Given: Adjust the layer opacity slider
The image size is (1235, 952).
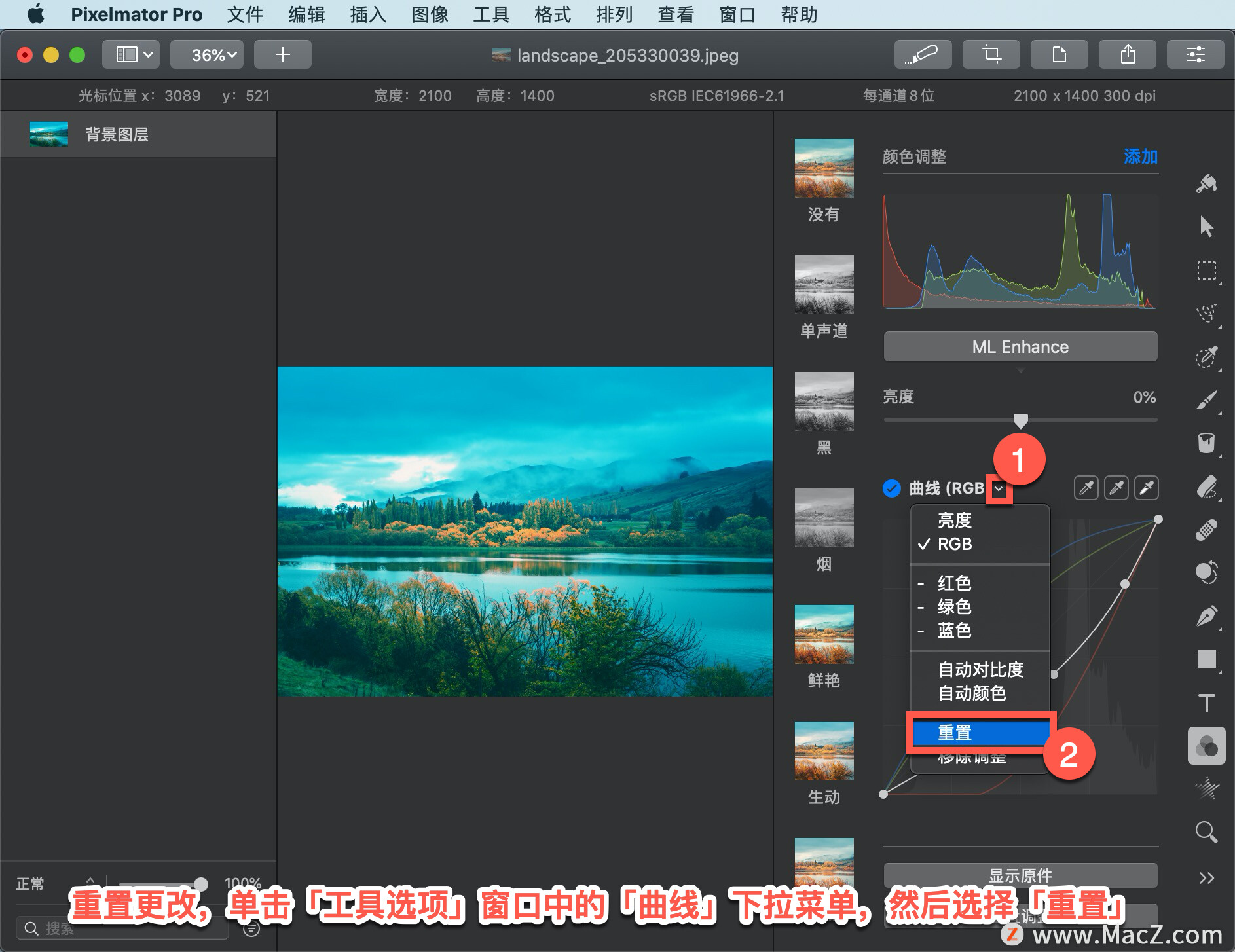Looking at the screenshot, I should pyautogui.click(x=201, y=884).
